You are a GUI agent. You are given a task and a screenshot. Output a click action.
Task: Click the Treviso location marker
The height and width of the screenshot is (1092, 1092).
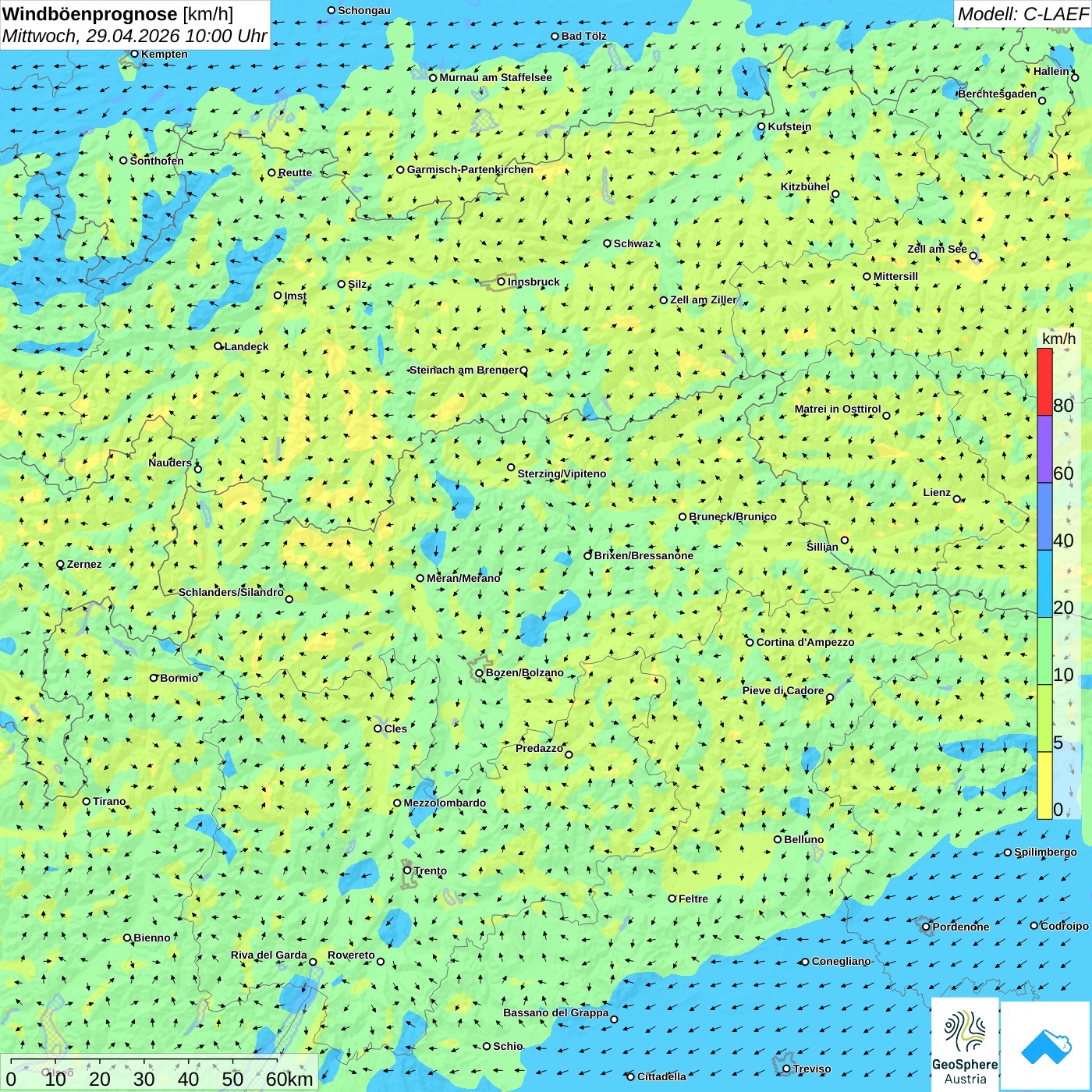pyautogui.click(x=786, y=1069)
